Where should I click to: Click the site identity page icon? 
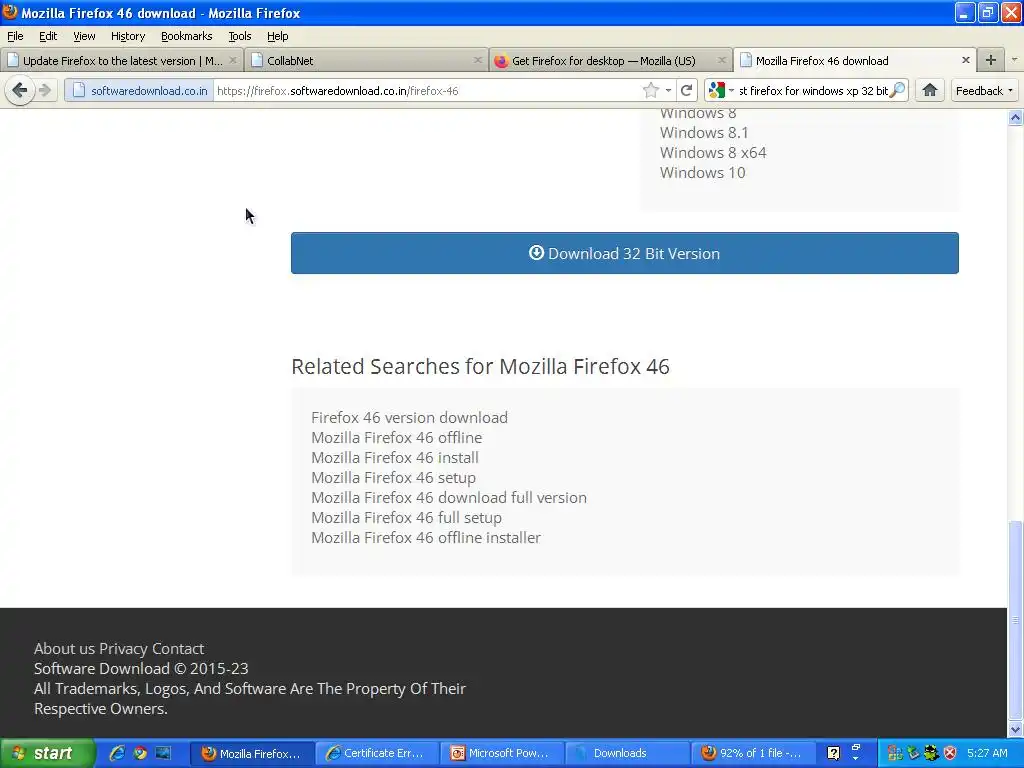click(78, 91)
